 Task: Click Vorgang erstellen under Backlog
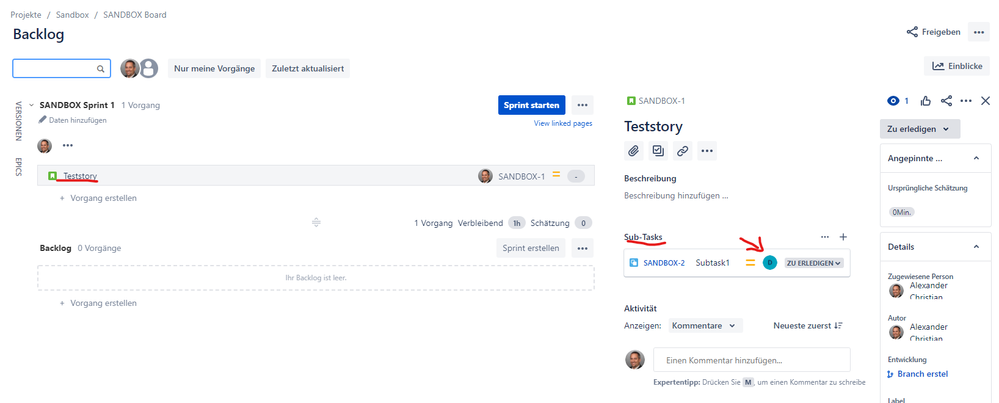98,303
